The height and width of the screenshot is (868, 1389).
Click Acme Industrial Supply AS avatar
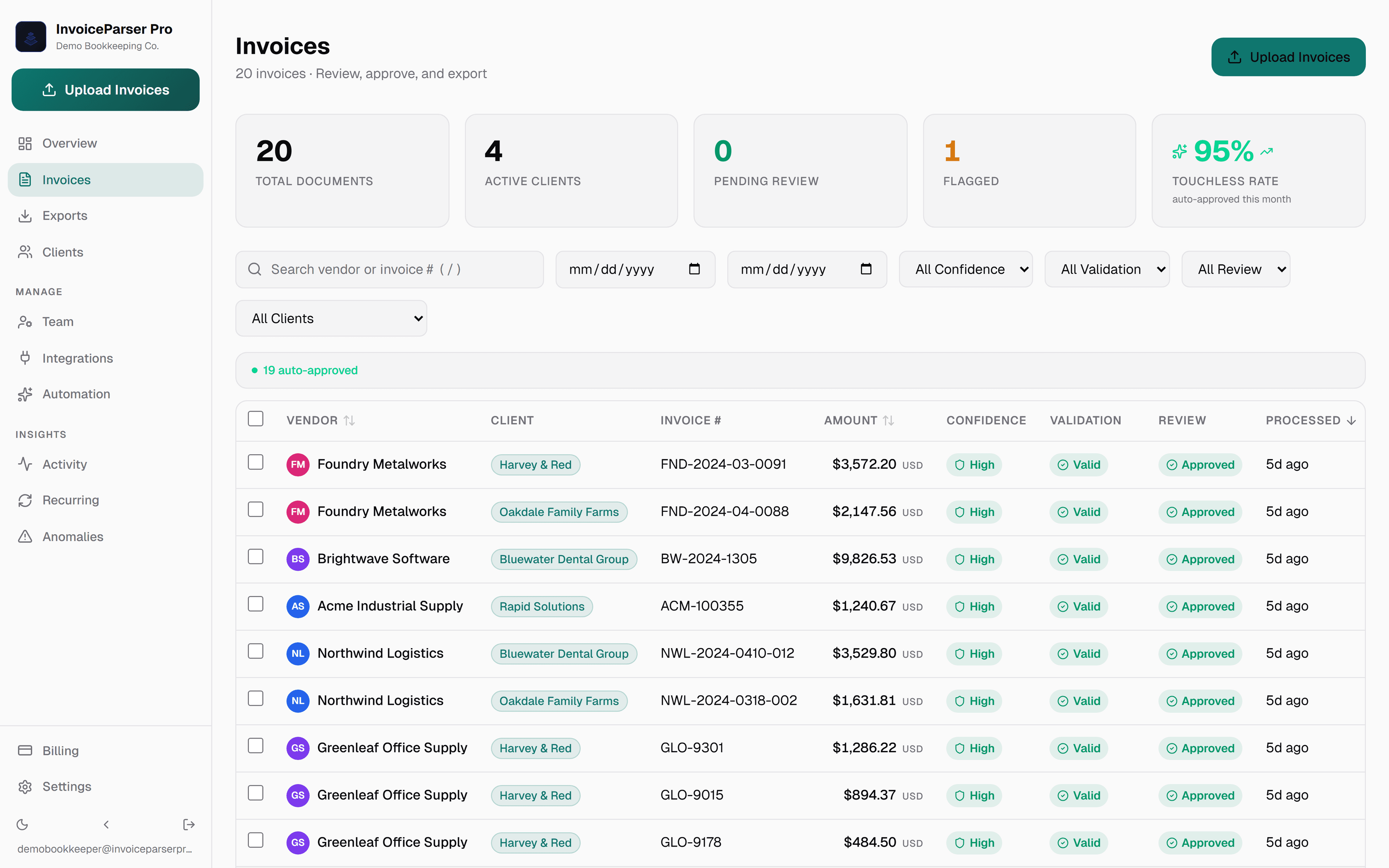coord(298,606)
